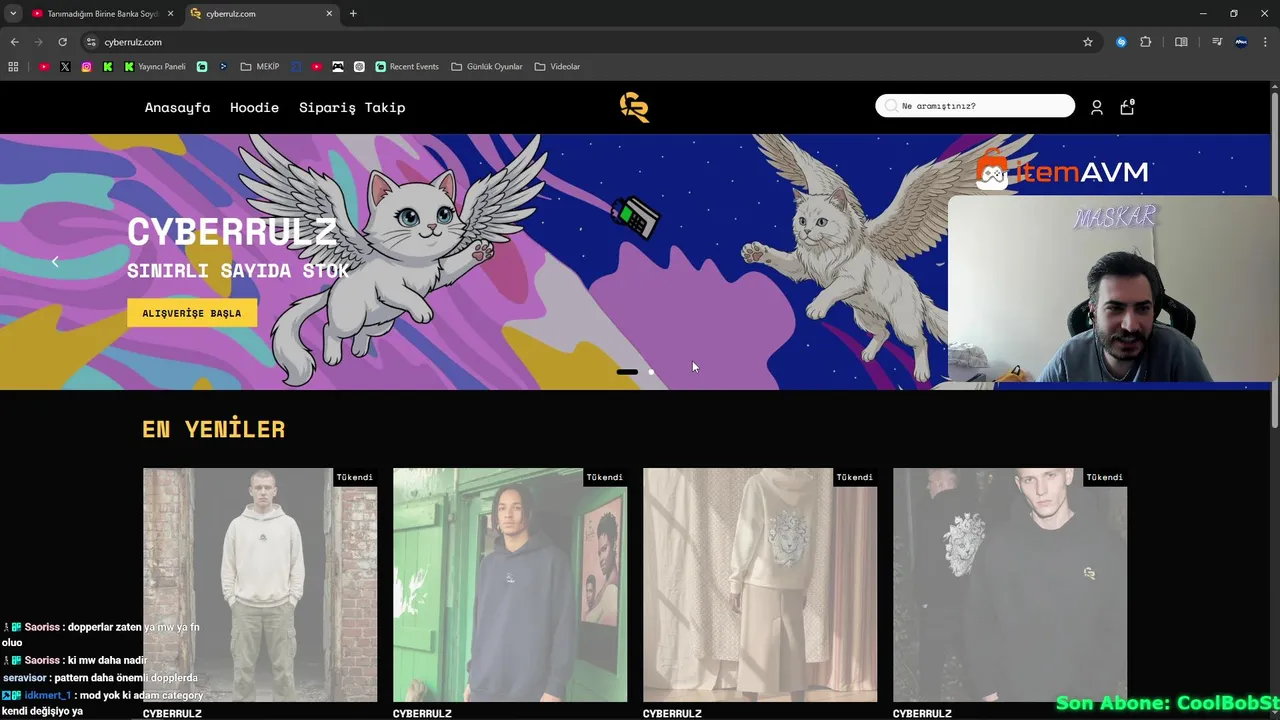Open the MEKİP bookmarks folder

(x=260, y=67)
